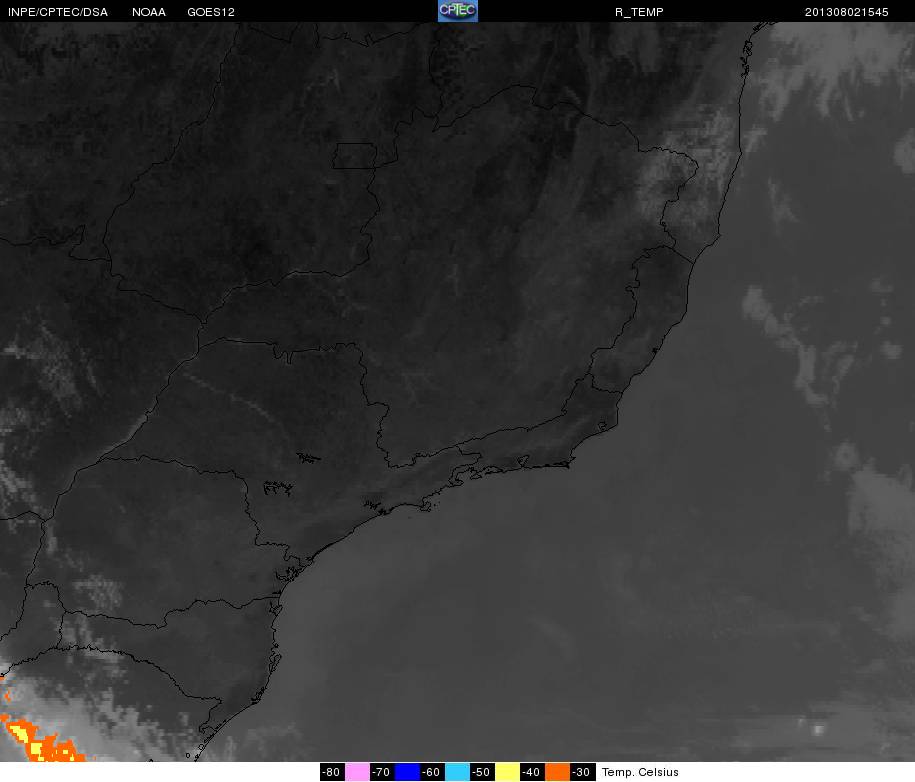Click the -50 legend temperature label

(481, 772)
